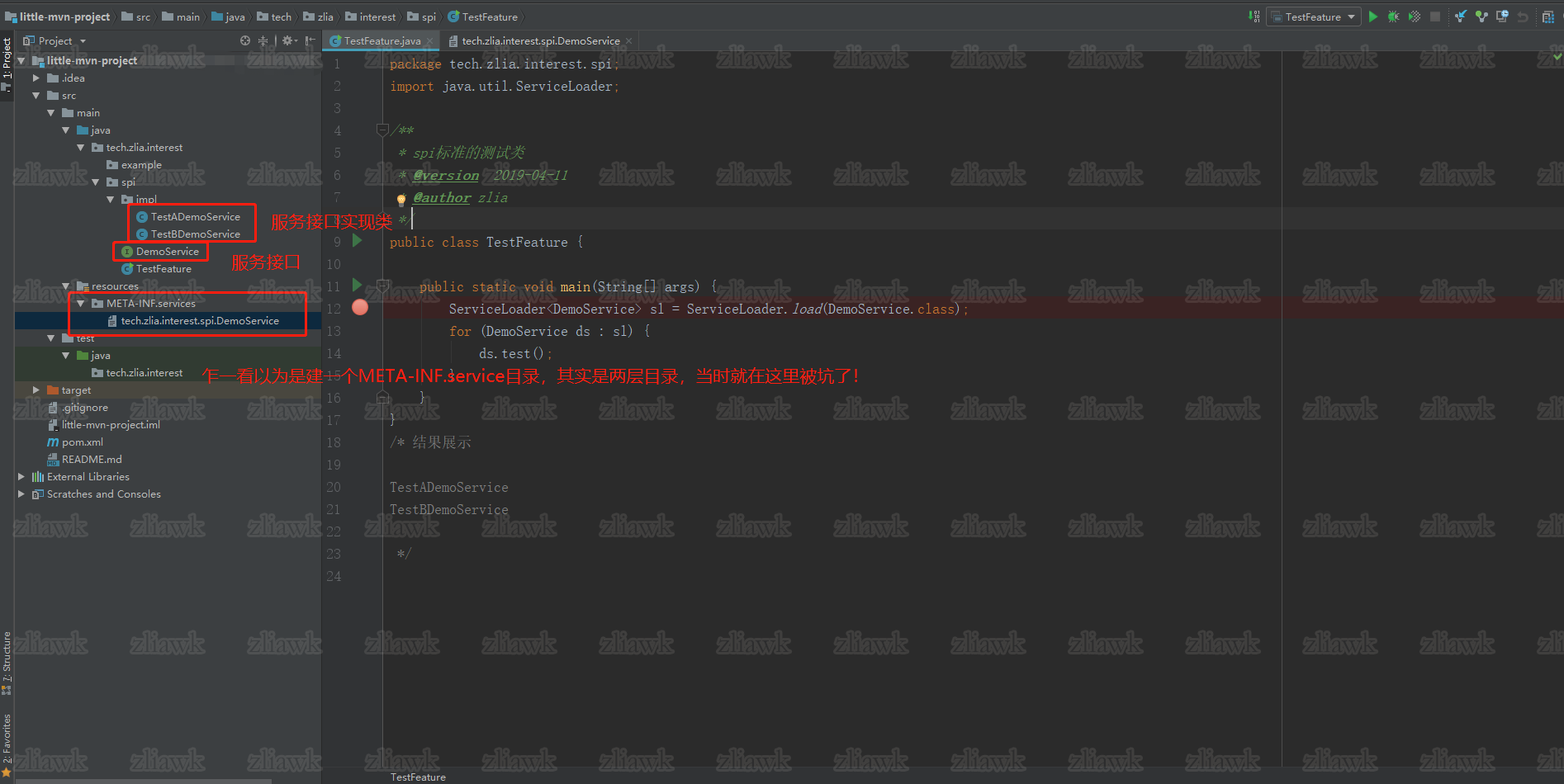Open the Project view selector dropdown
1564x784 pixels.
pos(55,40)
